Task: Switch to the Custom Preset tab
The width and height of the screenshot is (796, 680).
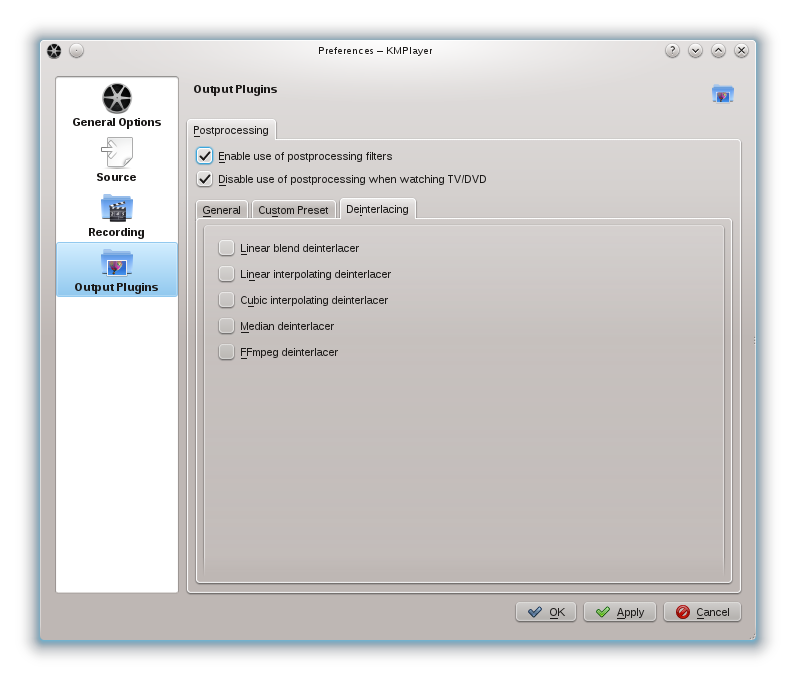Action: click(x=293, y=210)
